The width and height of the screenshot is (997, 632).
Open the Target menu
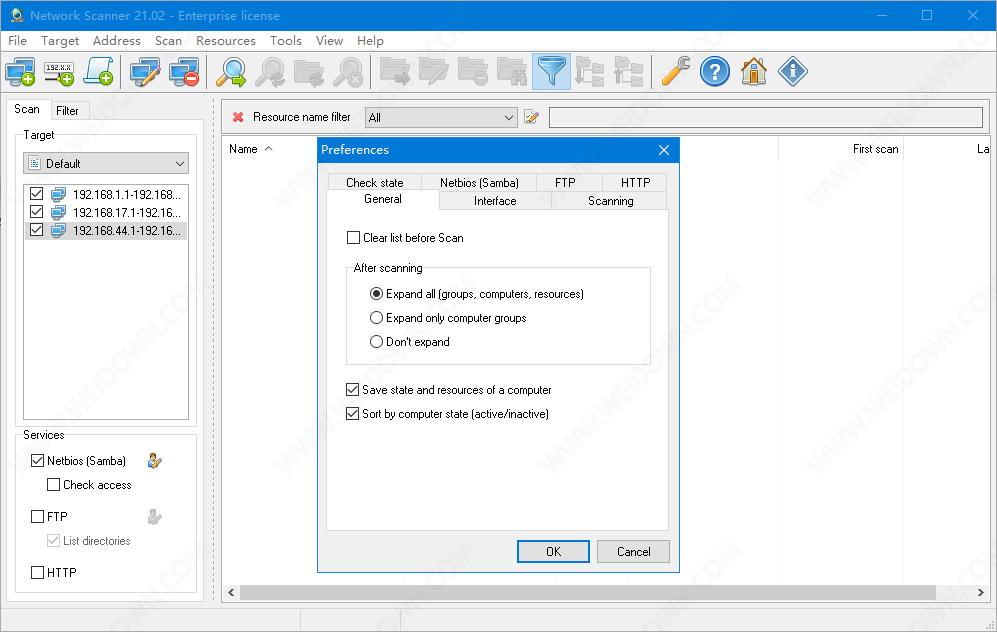click(60, 41)
